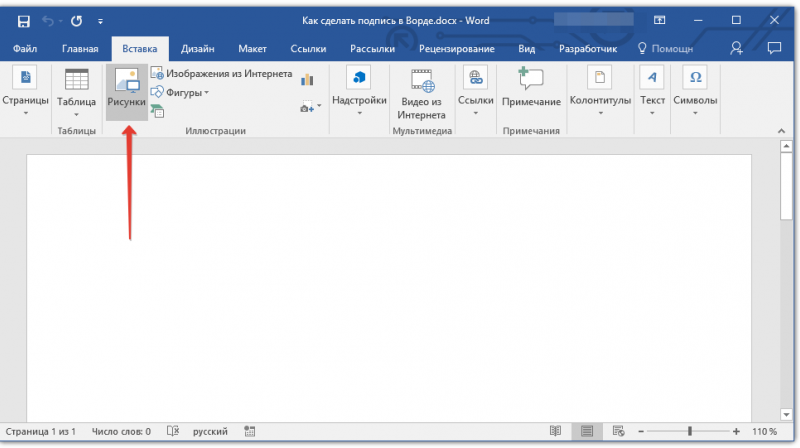Click the spelling check book icon
The width and height of the screenshot is (800, 448).
point(173,431)
